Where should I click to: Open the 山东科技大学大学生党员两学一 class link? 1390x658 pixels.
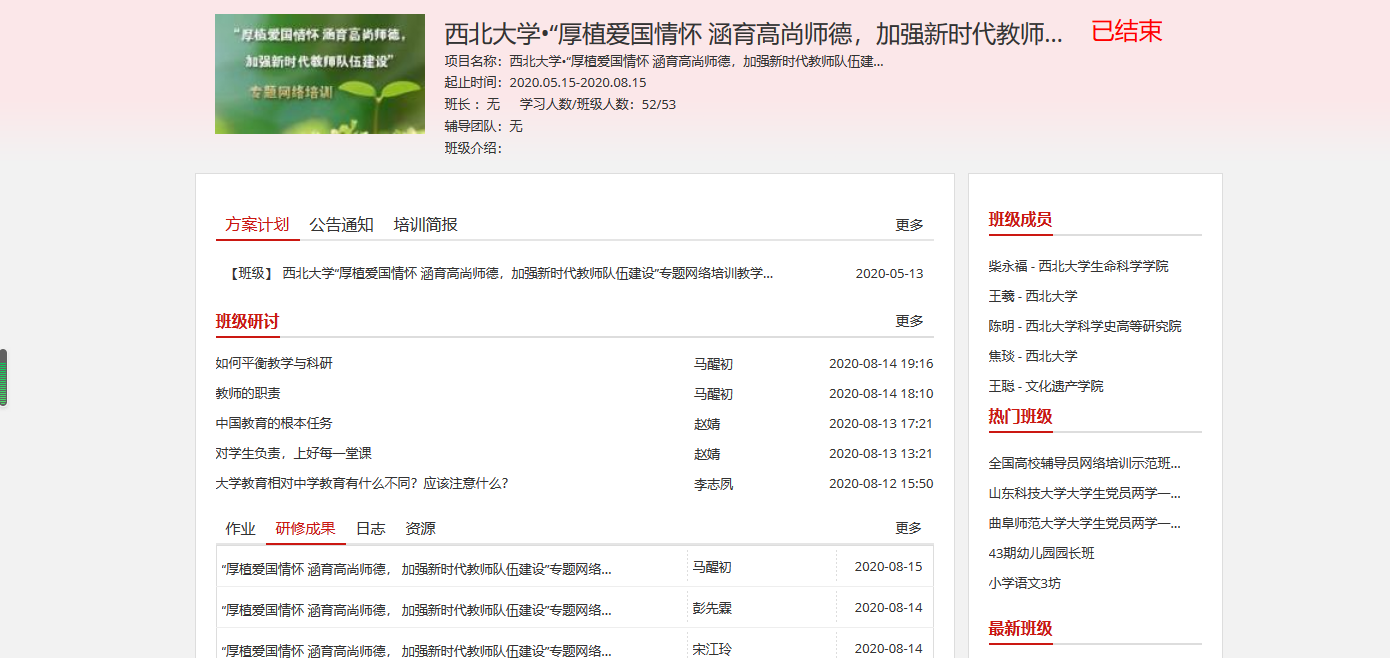pyautogui.click(x=1085, y=494)
